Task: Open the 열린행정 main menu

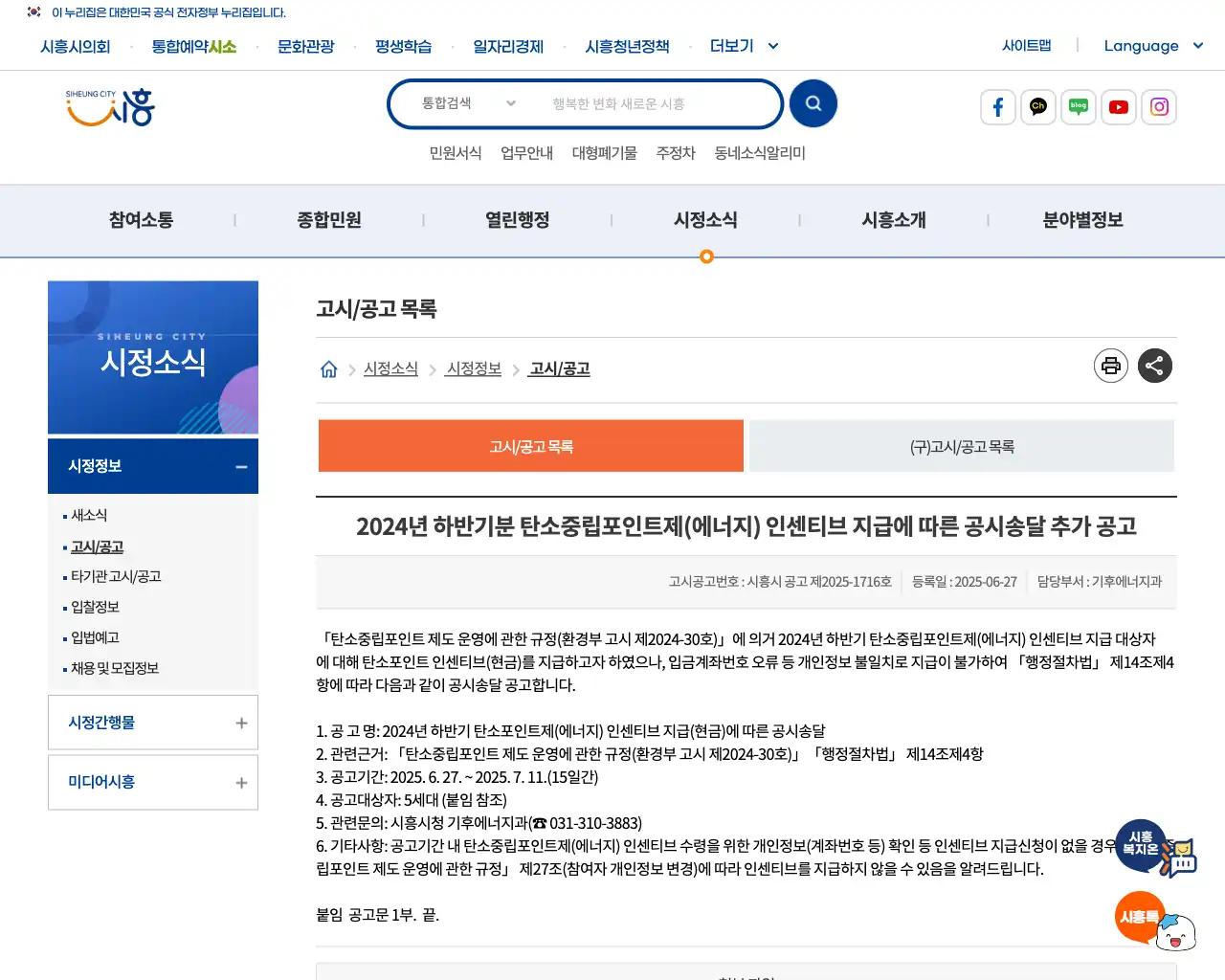Action: [518, 220]
